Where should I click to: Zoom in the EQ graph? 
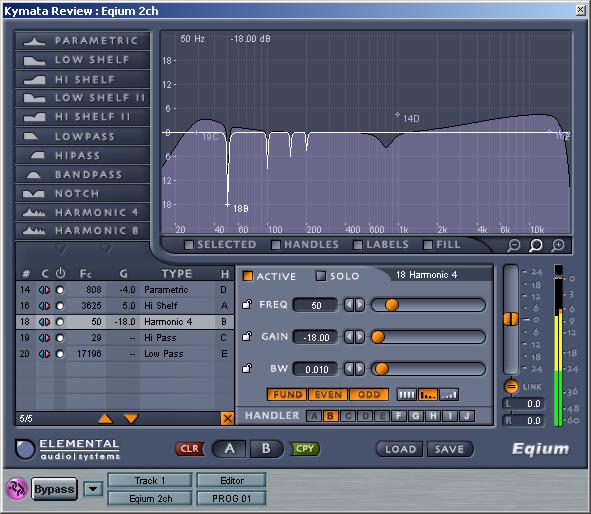tap(558, 245)
